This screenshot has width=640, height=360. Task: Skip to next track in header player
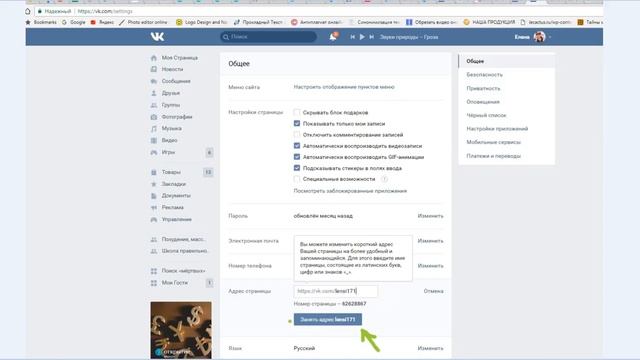pyautogui.click(x=371, y=37)
